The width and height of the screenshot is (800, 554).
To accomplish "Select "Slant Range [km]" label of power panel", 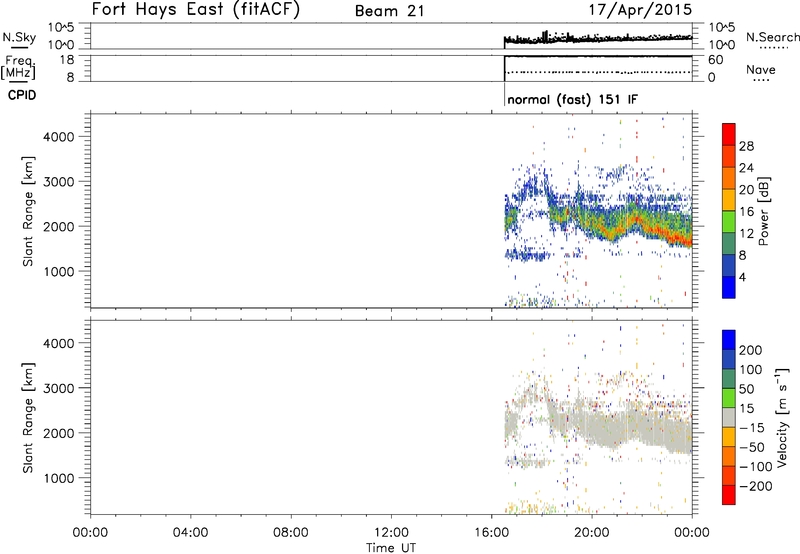I will (x=28, y=211).
